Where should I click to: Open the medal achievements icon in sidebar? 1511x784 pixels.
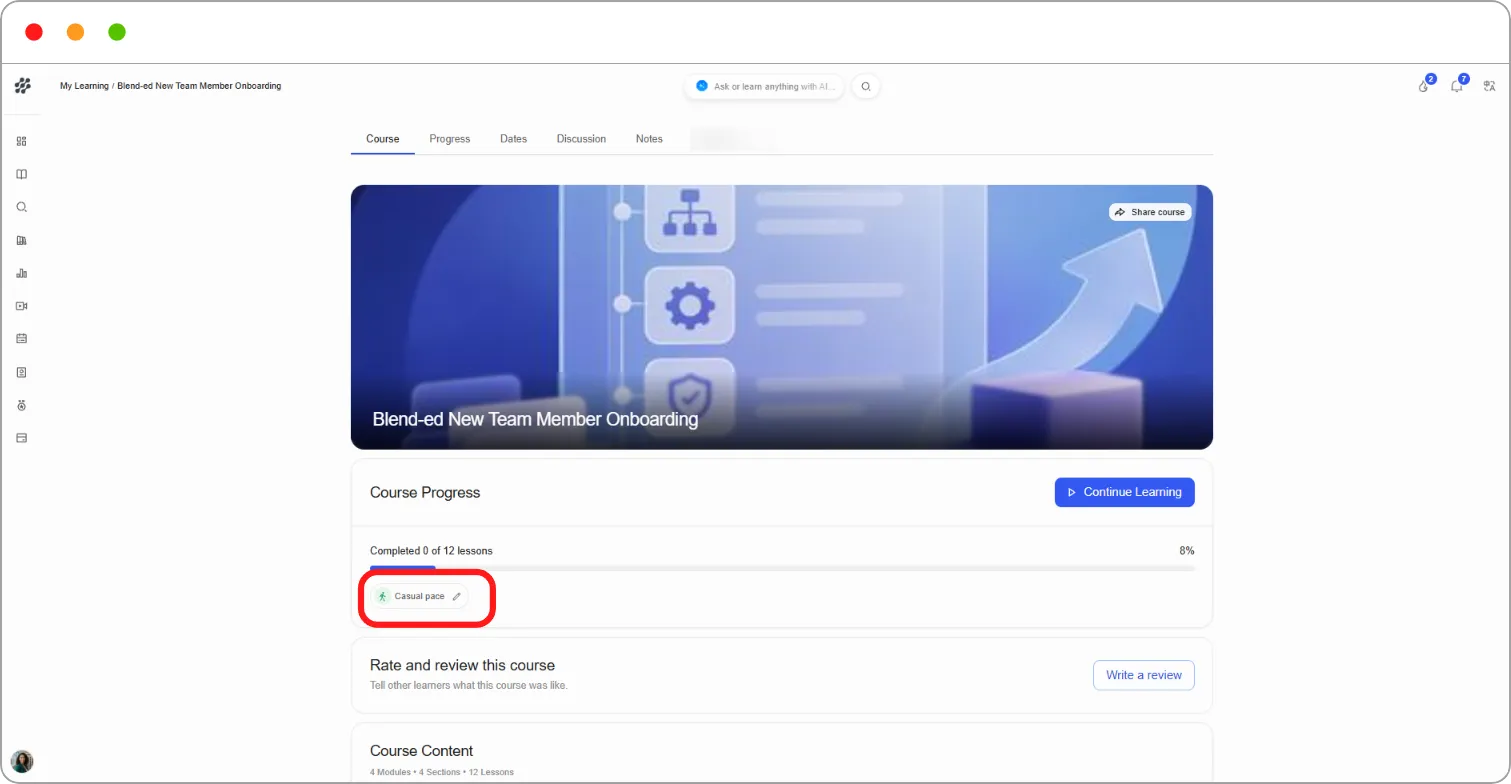(22, 405)
